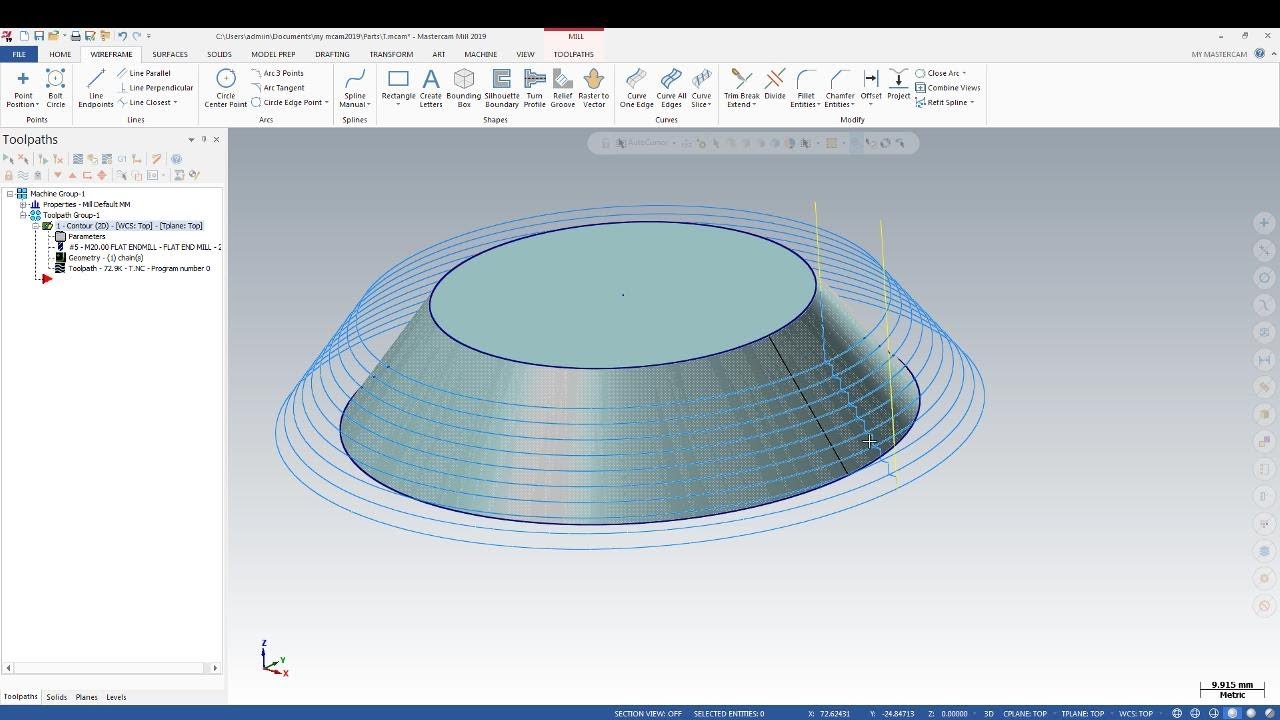The image size is (1280, 720).
Task: Switch to the HOME ribbon tab
Action: point(60,54)
